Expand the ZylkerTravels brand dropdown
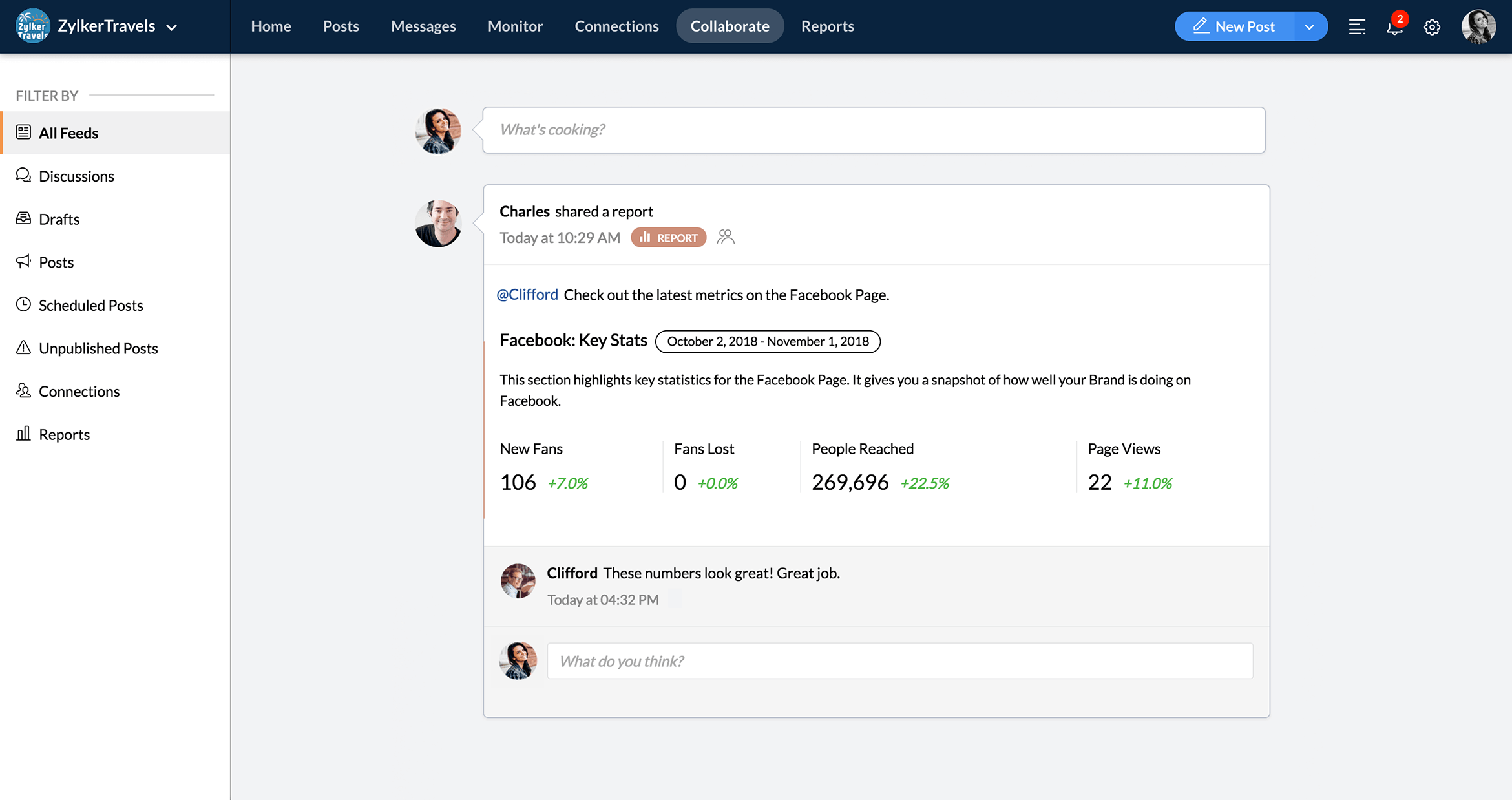The height and width of the screenshot is (800, 1512). click(171, 28)
